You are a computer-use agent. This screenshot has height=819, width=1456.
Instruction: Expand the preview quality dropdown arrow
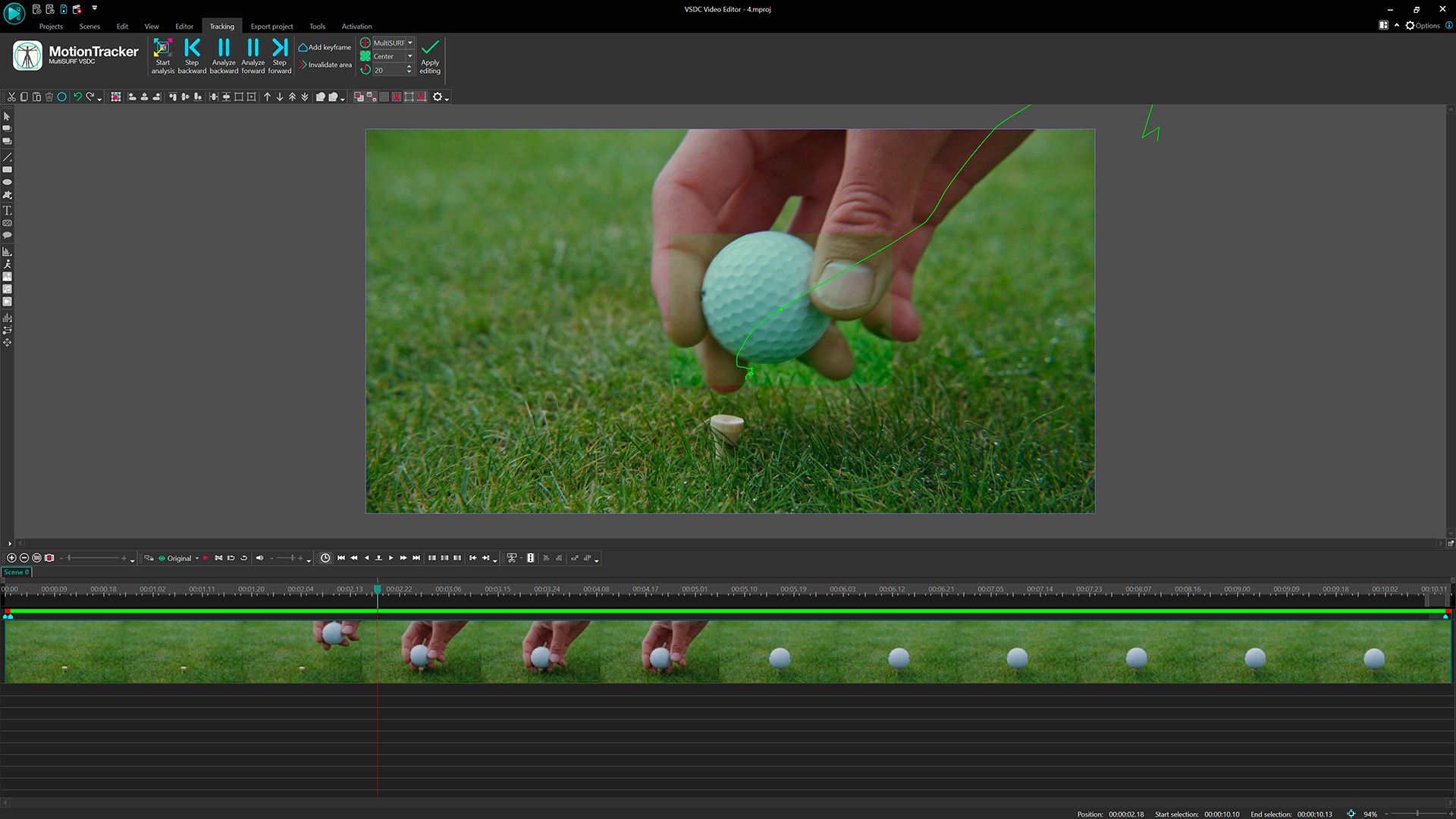click(196, 558)
